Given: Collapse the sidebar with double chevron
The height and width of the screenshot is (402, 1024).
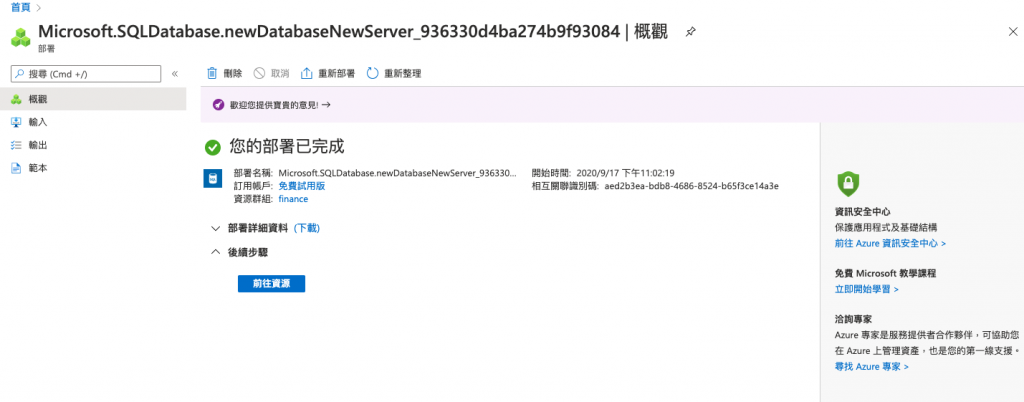Looking at the screenshot, I should [x=175, y=74].
